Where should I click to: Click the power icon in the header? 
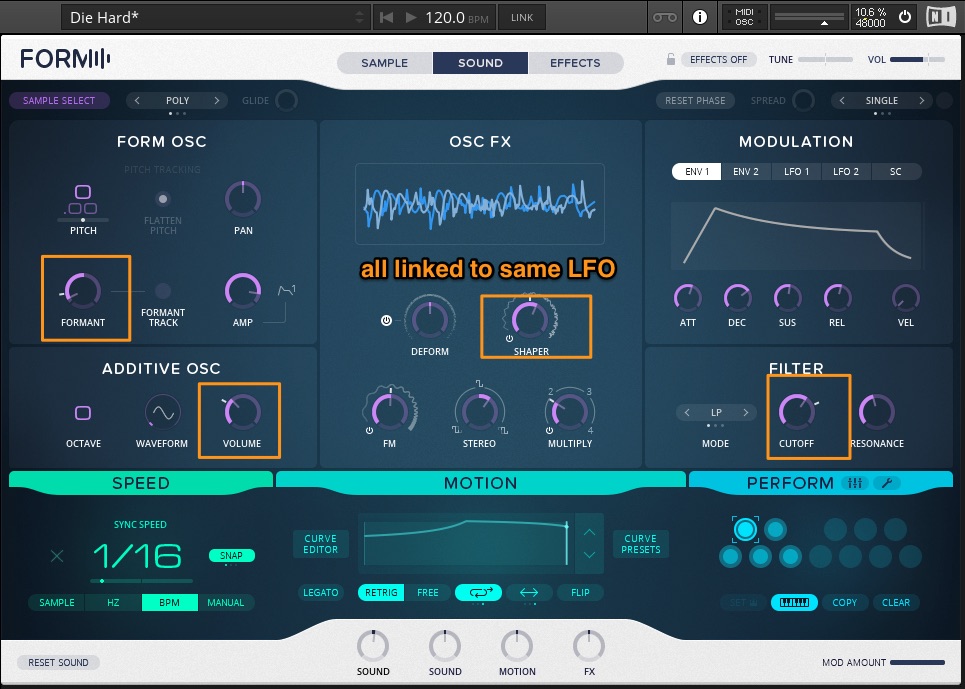pyautogui.click(x=905, y=17)
